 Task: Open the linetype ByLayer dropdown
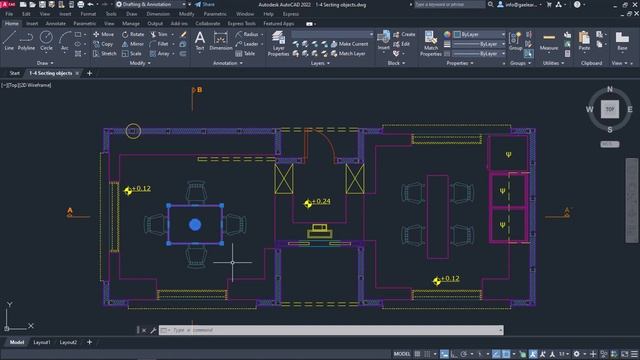[x=479, y=53]
